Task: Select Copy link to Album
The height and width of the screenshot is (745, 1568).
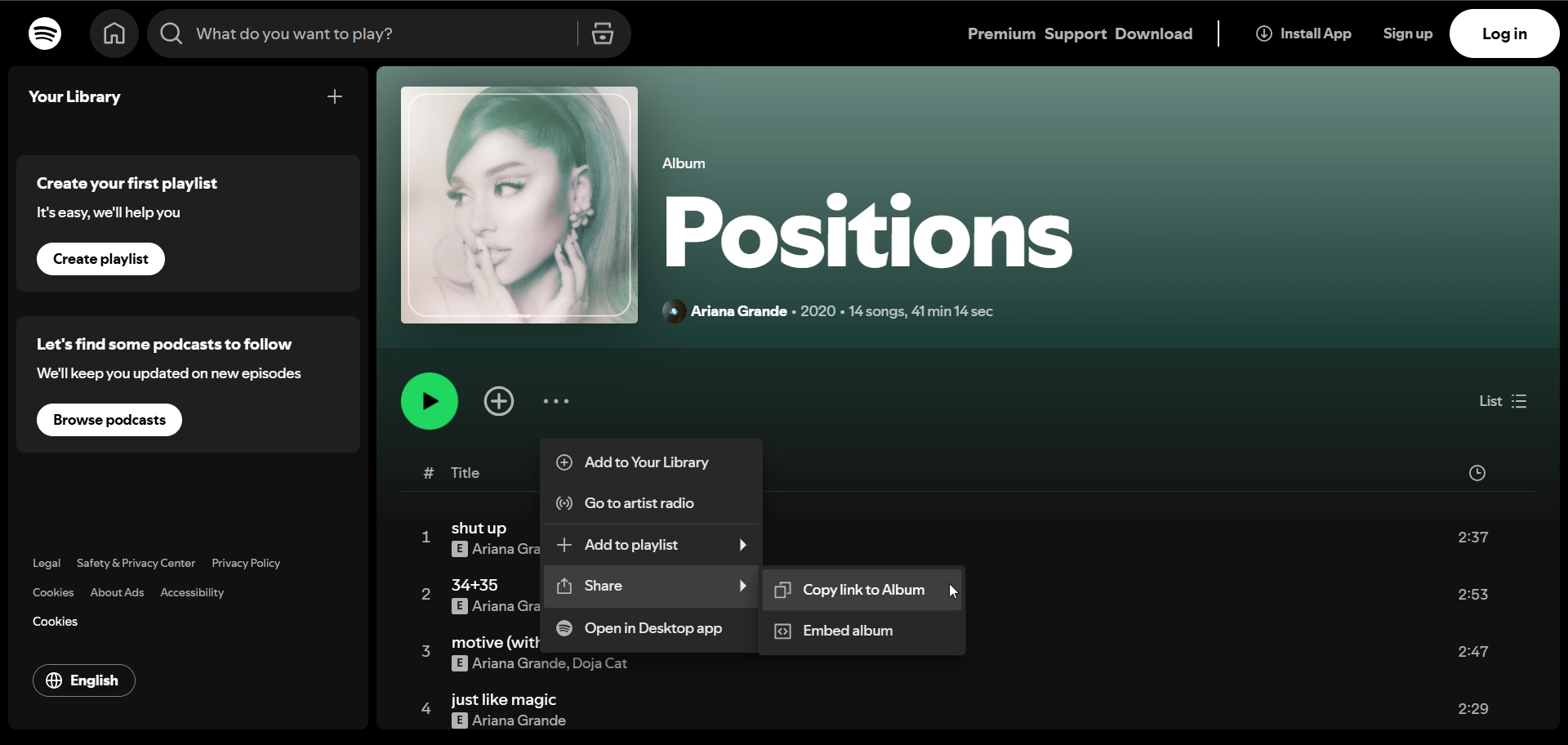Action: pyautogui.click(x=862, y=590)
